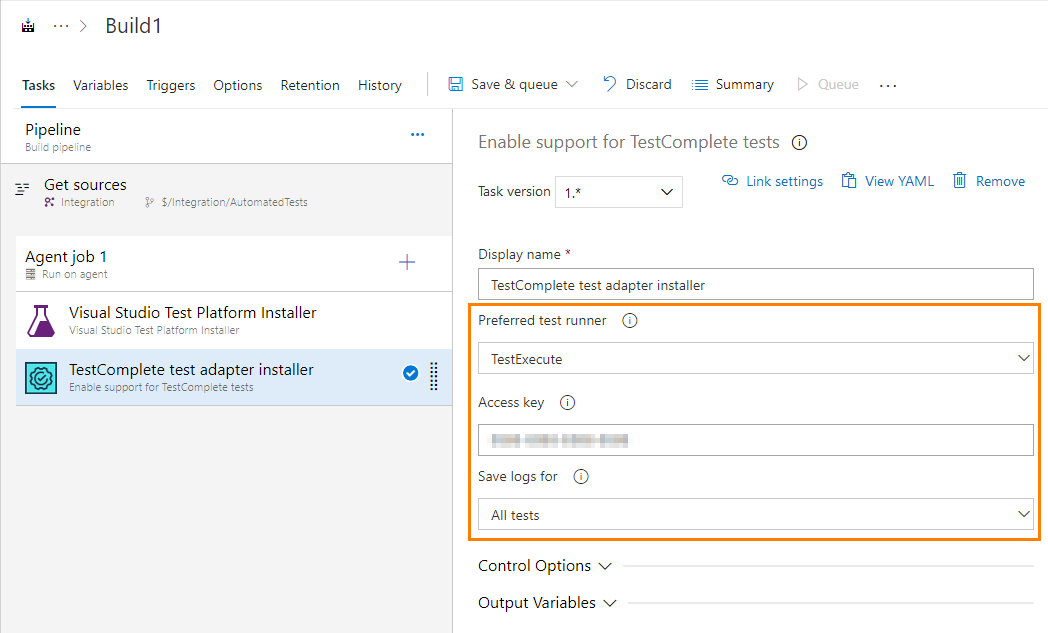This screenshot has width=1048, height=633.
Task: Show info for Enable support for TestComplete tests
Action: pyautogui.click(x=799, y=142)
